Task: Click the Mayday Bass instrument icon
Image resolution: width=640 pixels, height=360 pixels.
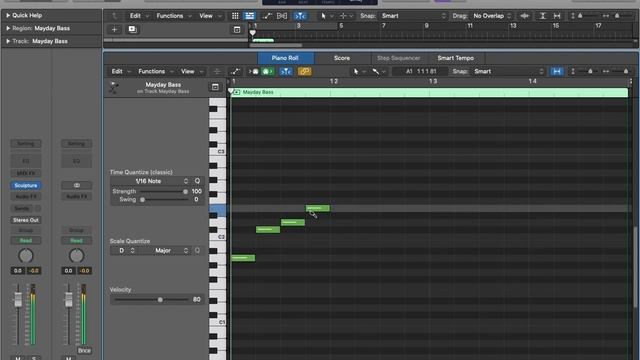Action: click(114, 88)
